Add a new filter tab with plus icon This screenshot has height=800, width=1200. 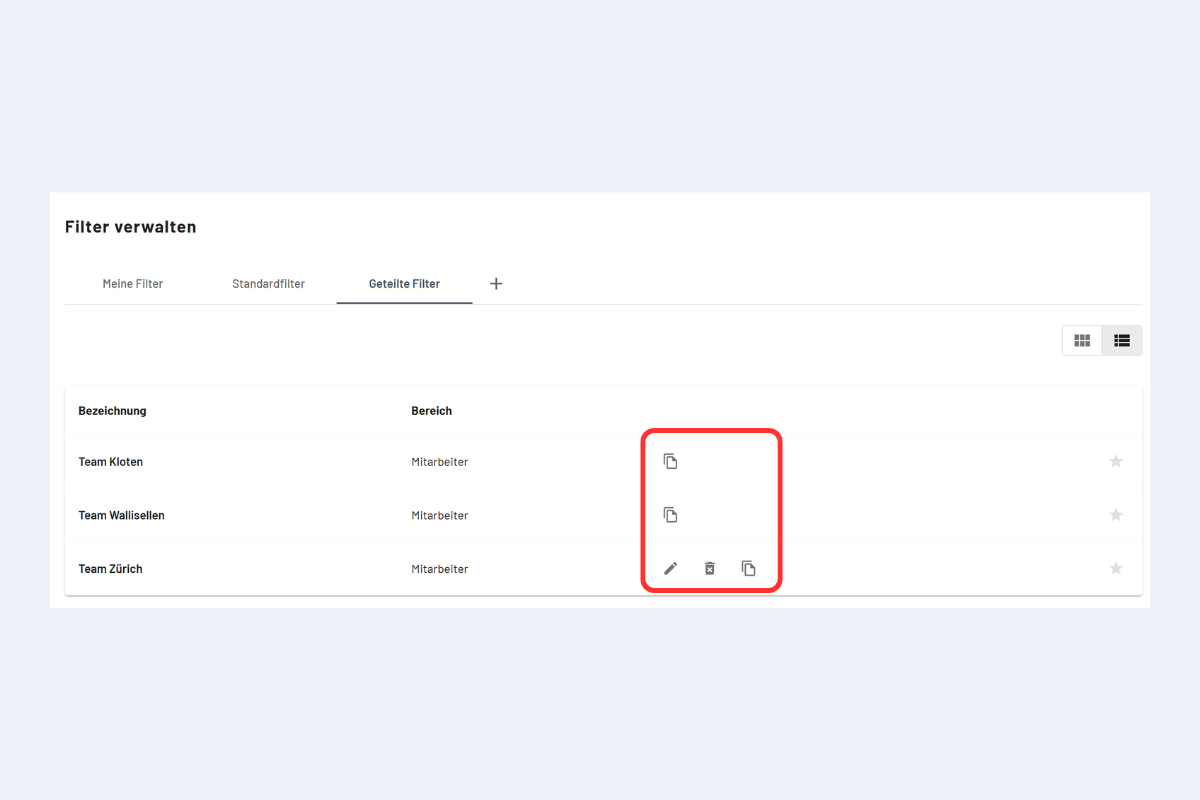tap(496, 284)
